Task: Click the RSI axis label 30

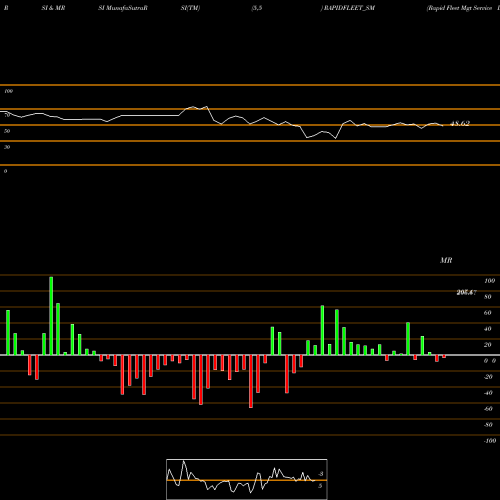Action: pyautogui.click(x=7, y=147)
